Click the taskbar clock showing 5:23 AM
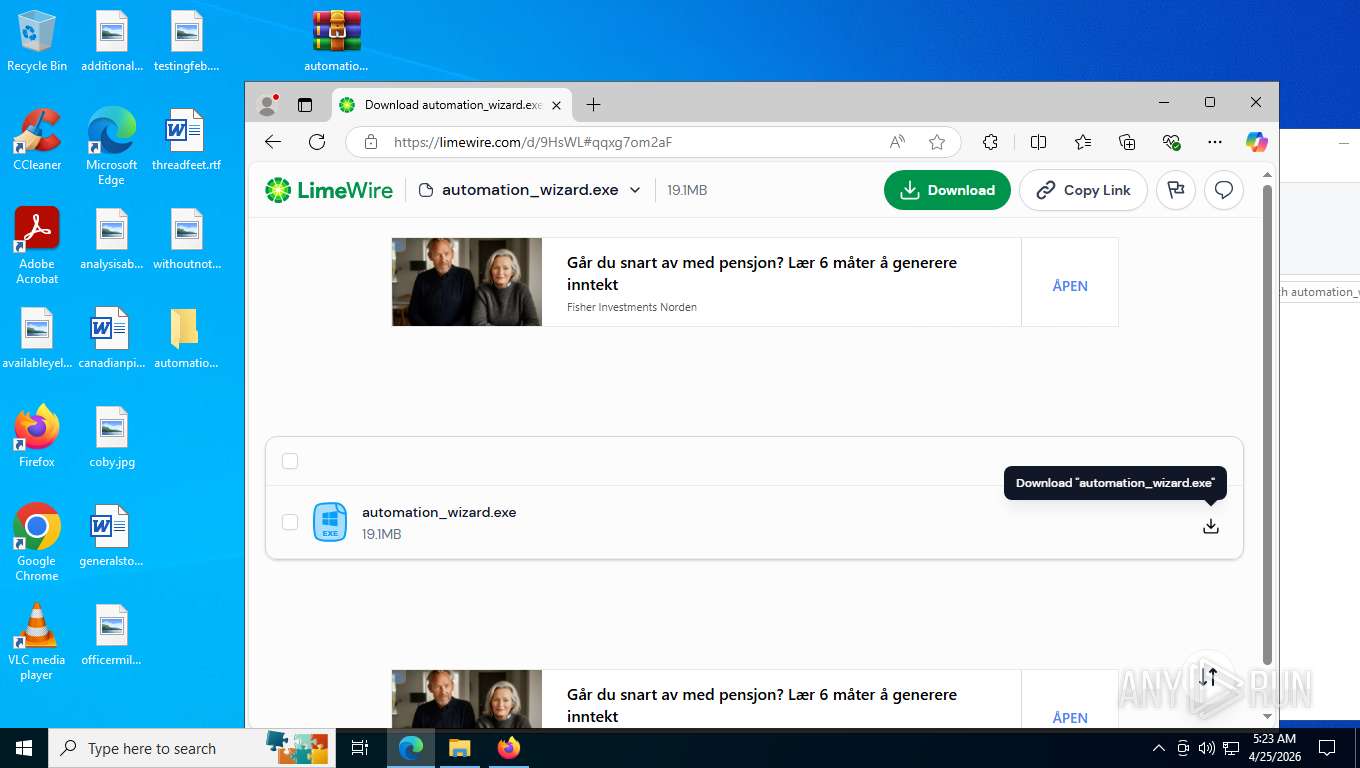Screen dimensions: 1360x768 click(x=1274, y=748)
